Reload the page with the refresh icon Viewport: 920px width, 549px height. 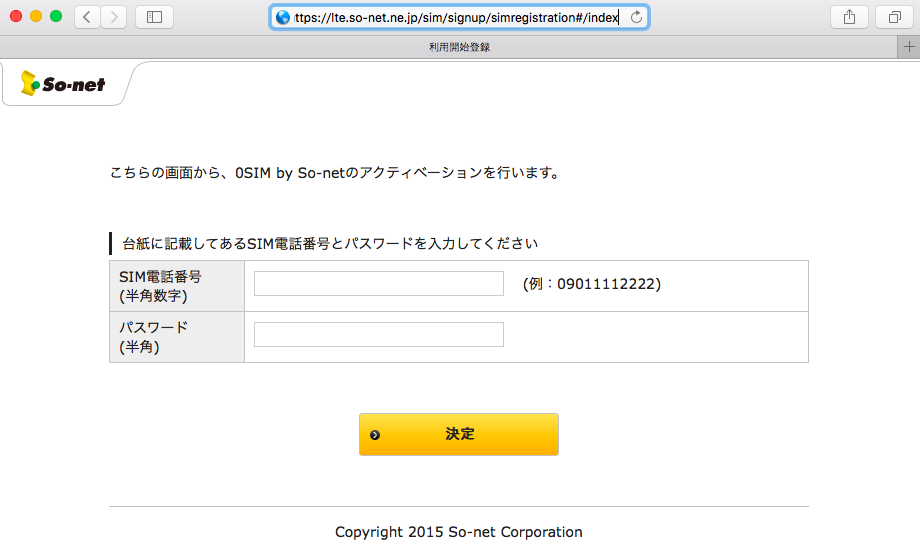pos(636,17)
